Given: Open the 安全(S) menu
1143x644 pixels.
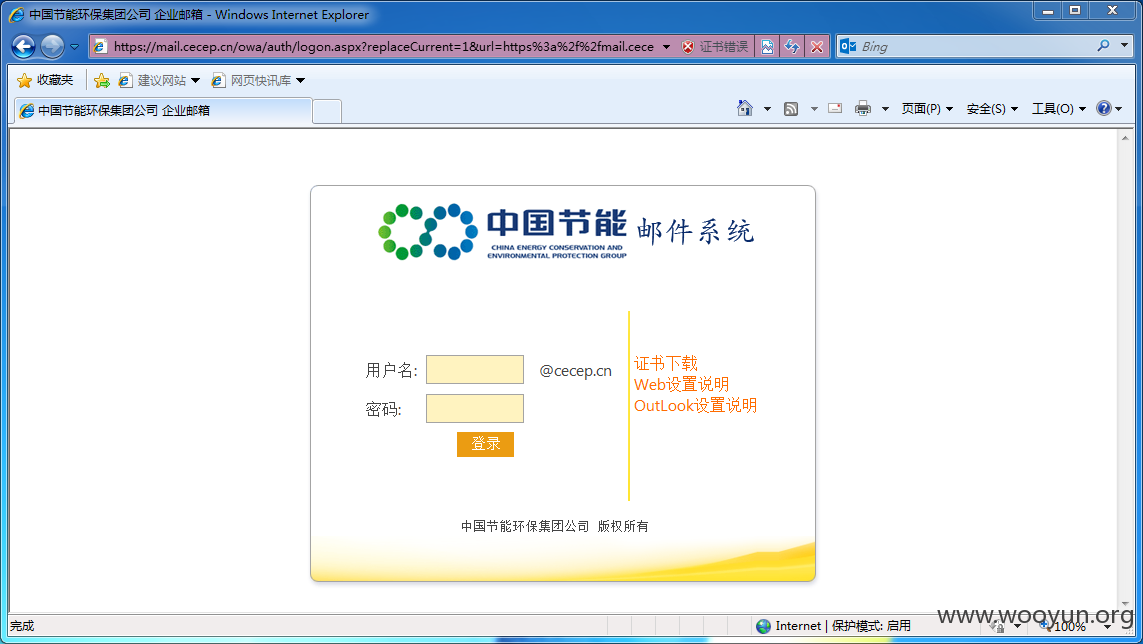Looking at the screenshot, I should tap(991, 109).
